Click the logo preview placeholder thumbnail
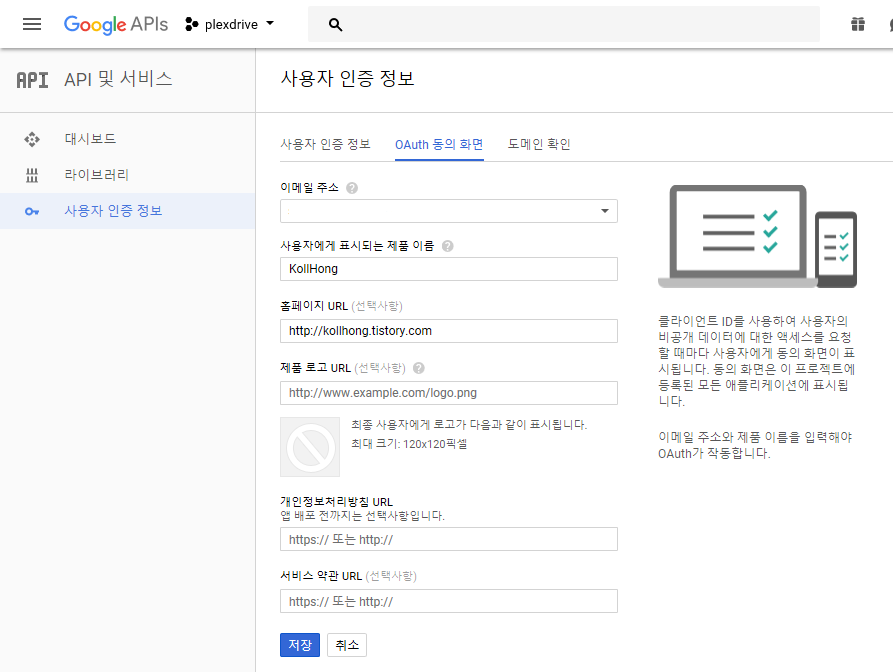 [311, 446]
